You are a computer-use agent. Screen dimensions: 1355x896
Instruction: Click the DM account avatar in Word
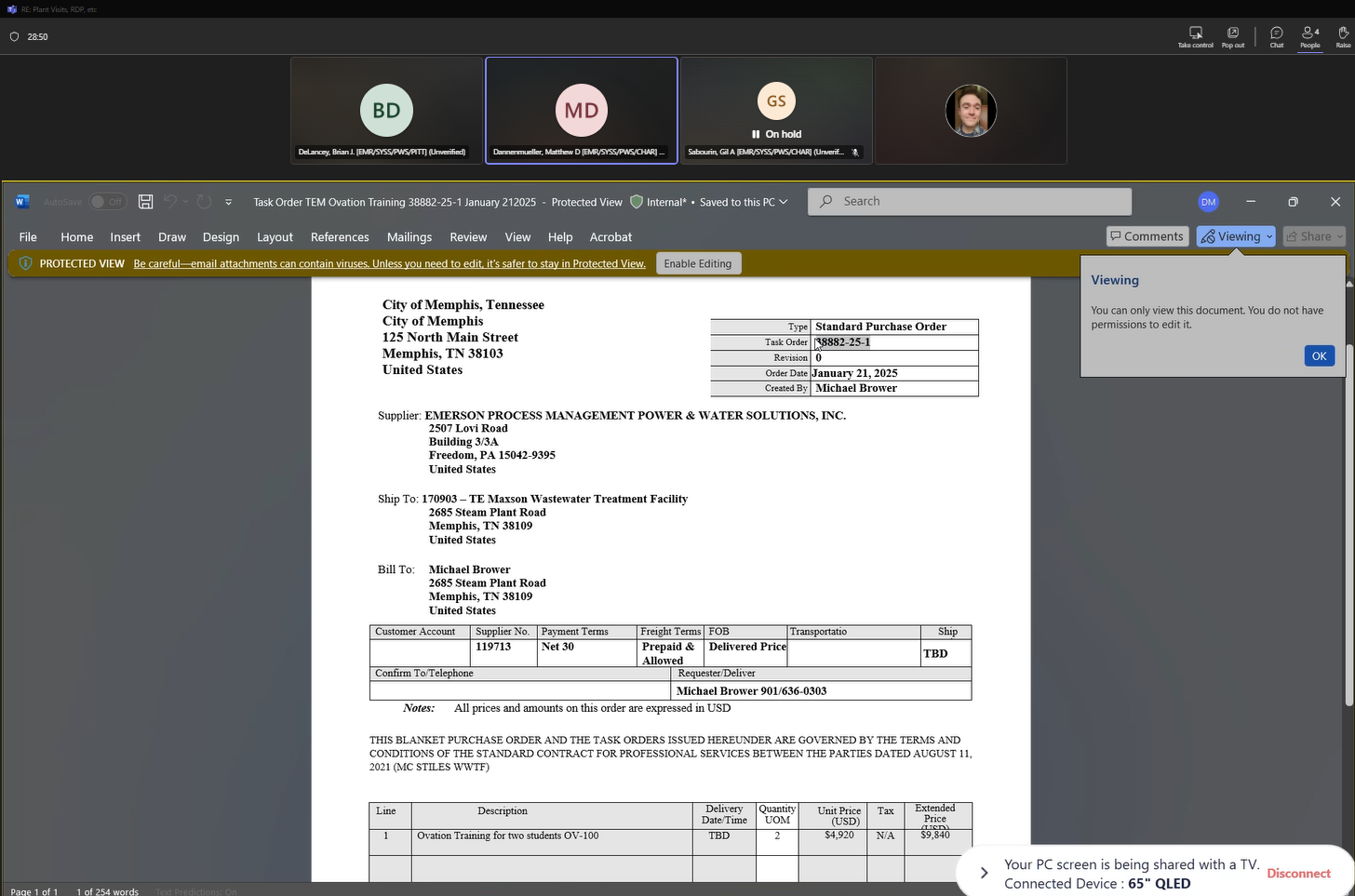point(1208,202)
